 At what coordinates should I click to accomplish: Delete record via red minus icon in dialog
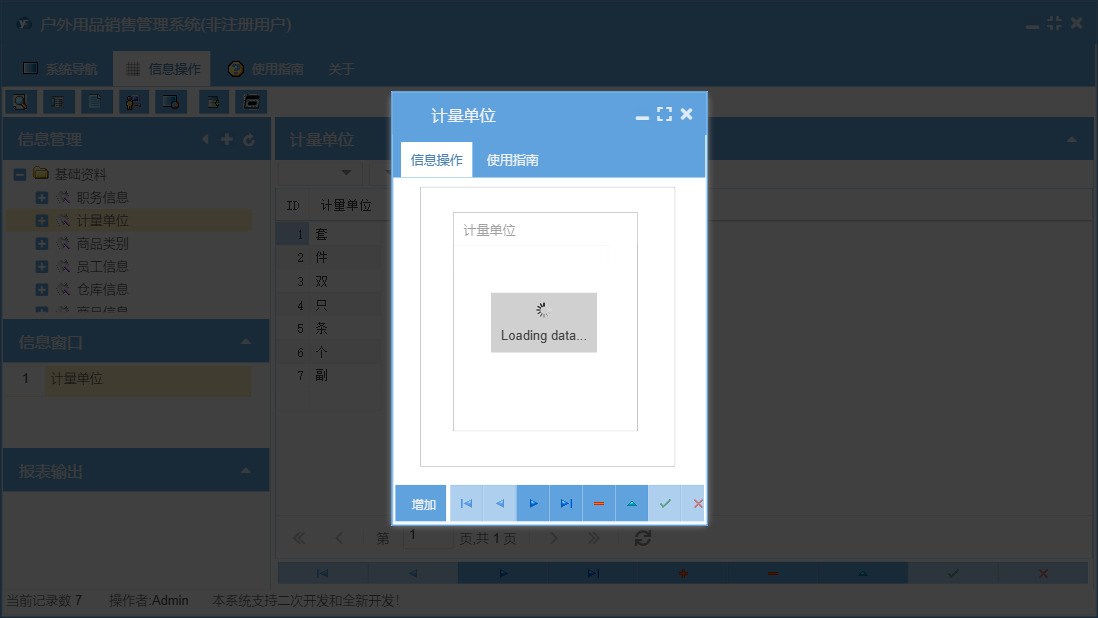tap(598, 503)
